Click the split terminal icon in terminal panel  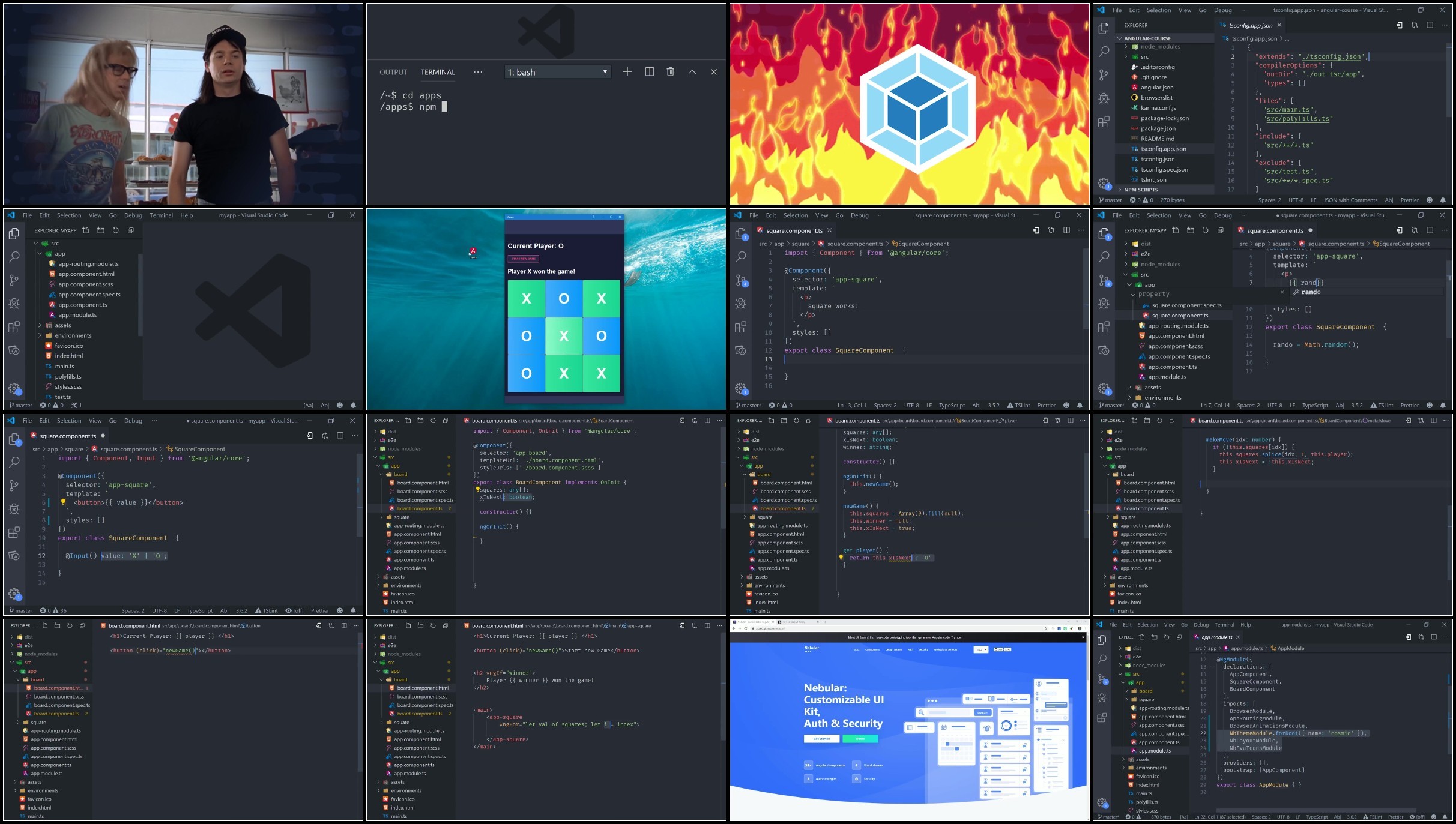coord(649,72)
